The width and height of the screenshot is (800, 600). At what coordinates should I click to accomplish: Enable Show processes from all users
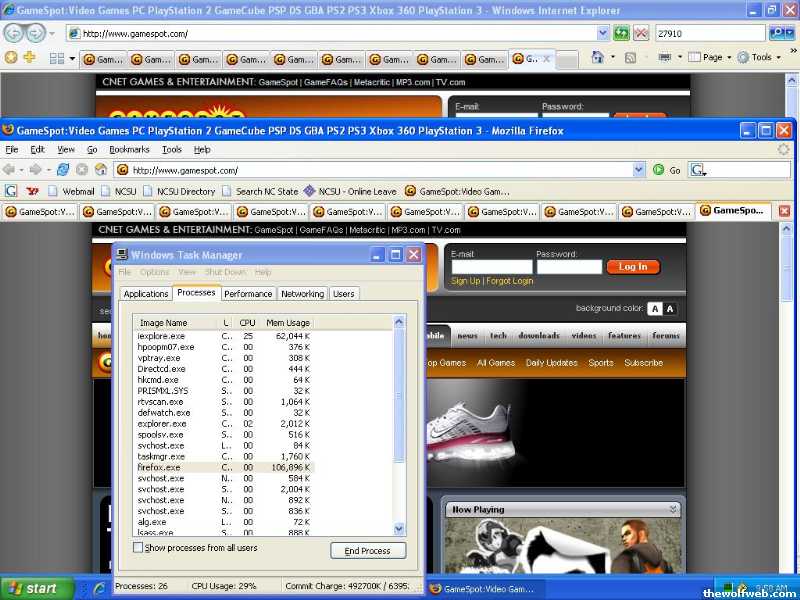coord(139,548)
